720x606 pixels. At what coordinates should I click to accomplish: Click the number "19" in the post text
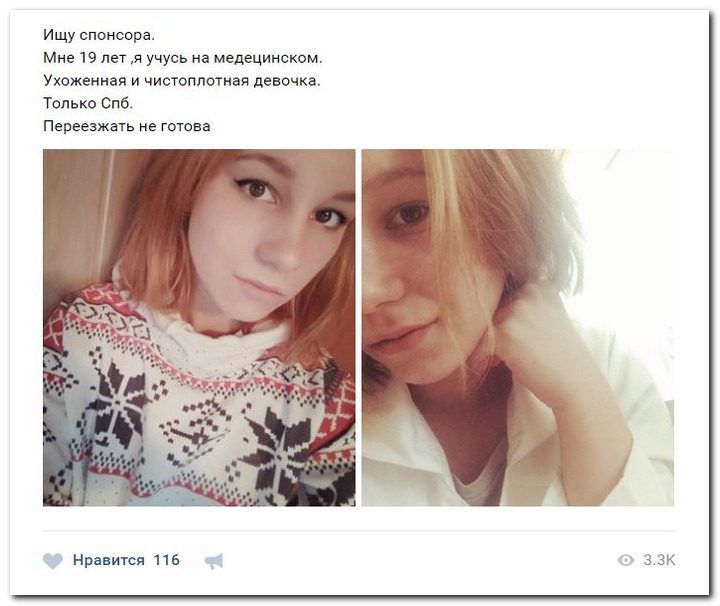[88, 58]
